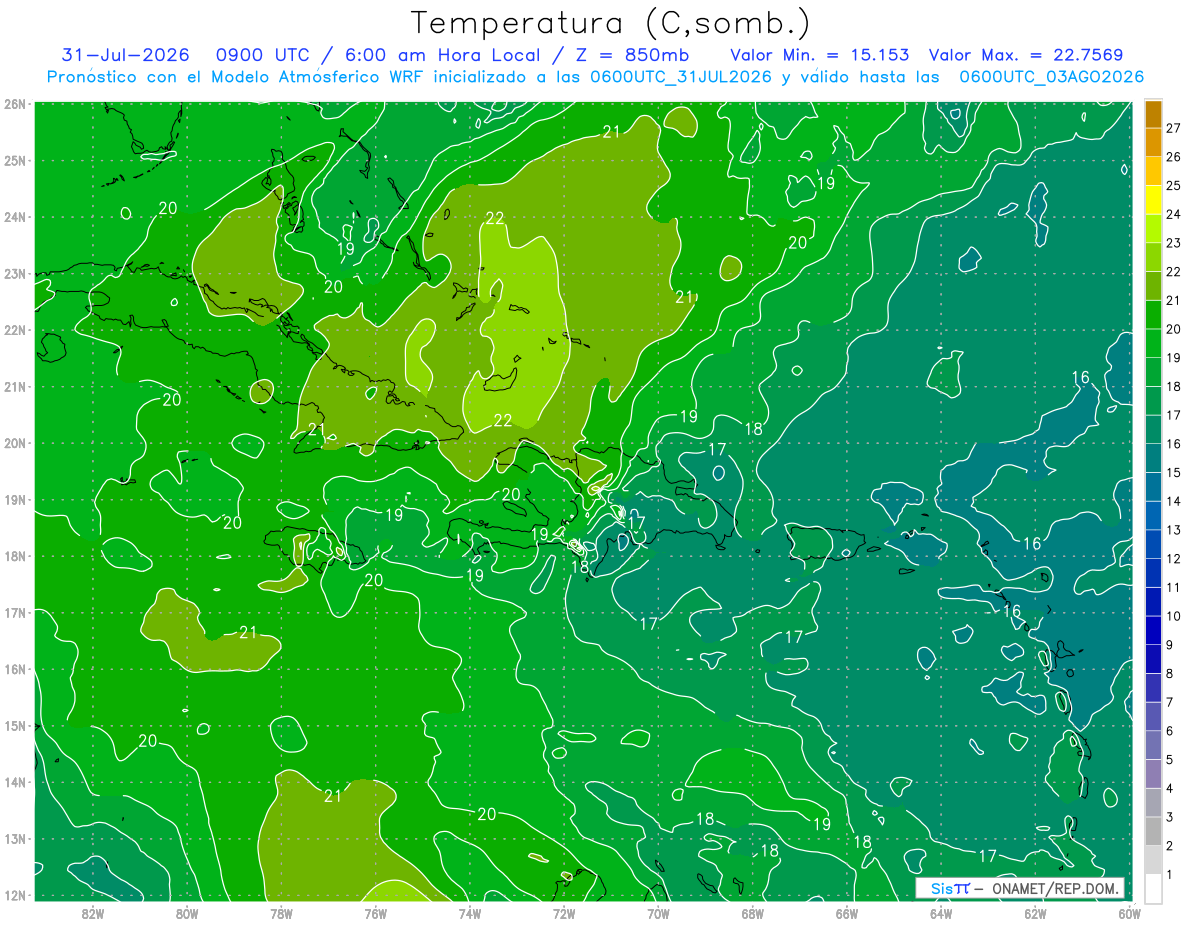The height and width of the screenshot is (927, 1200).
Task: Click the "22N" latitude label
Action: point(14,330)
